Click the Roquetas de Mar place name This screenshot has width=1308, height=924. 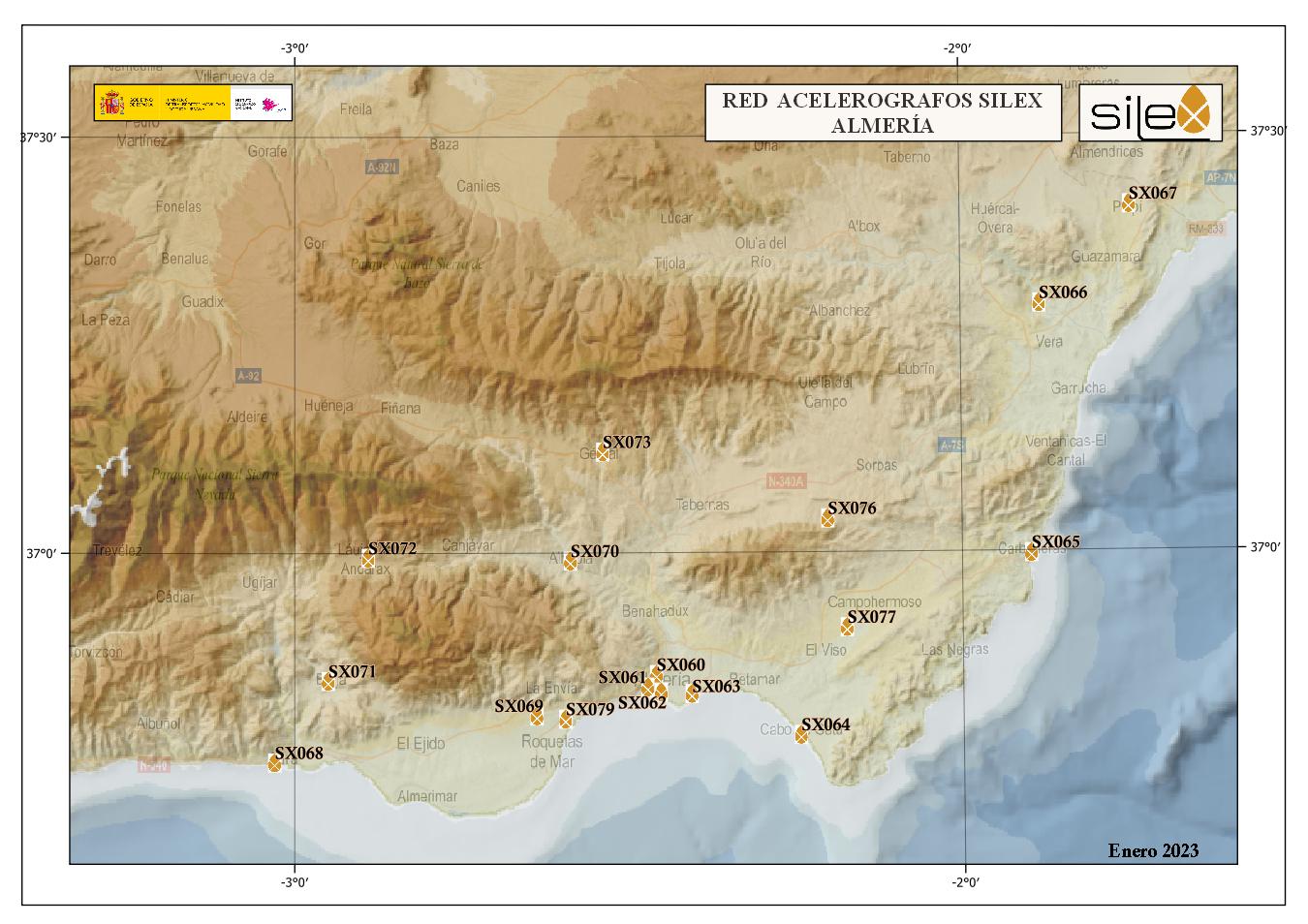[x=552, y=752]
